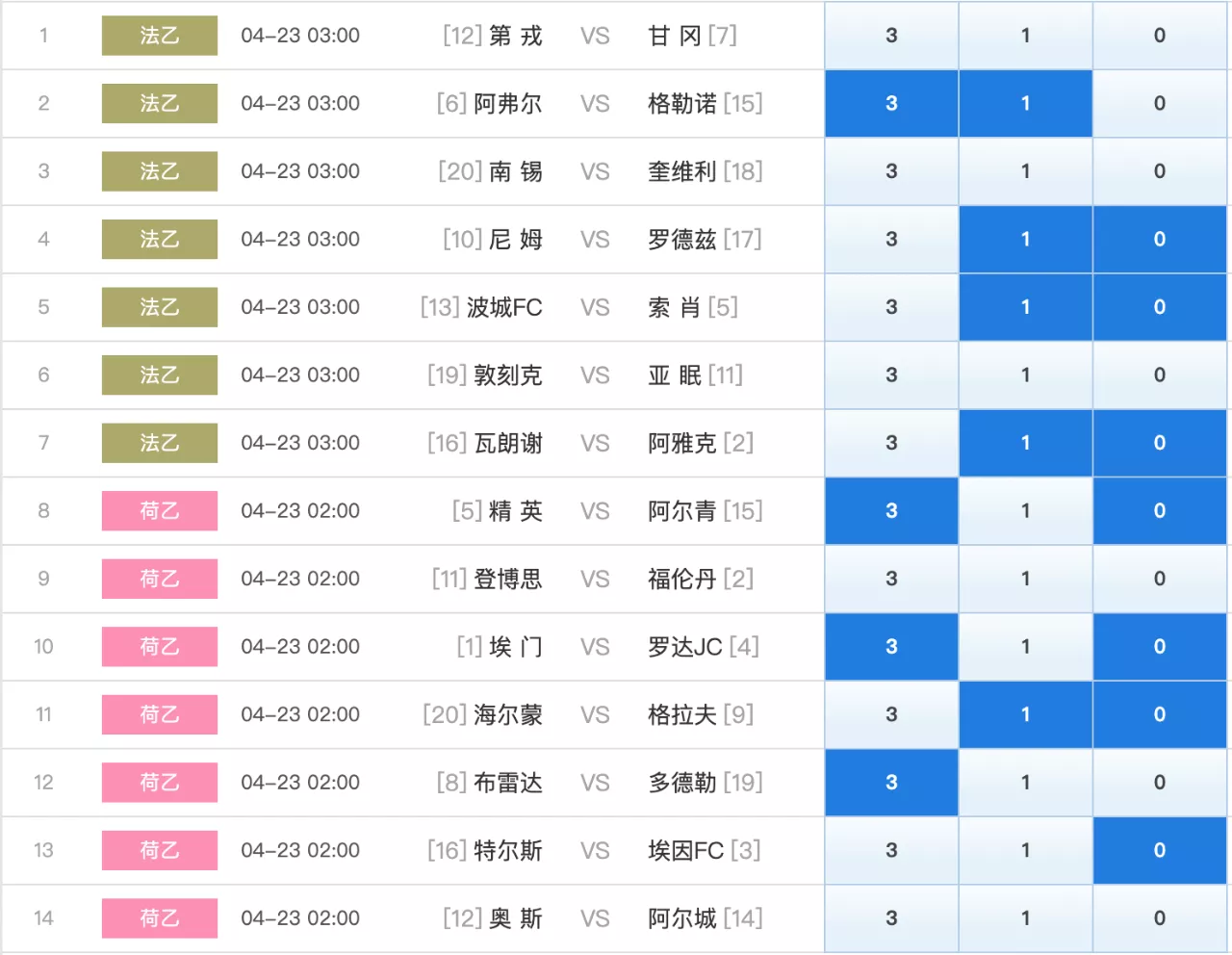Viewport: 1232px width, 955px height.
Task: Open home team 敦刻克
Action: tap(508, 374)
